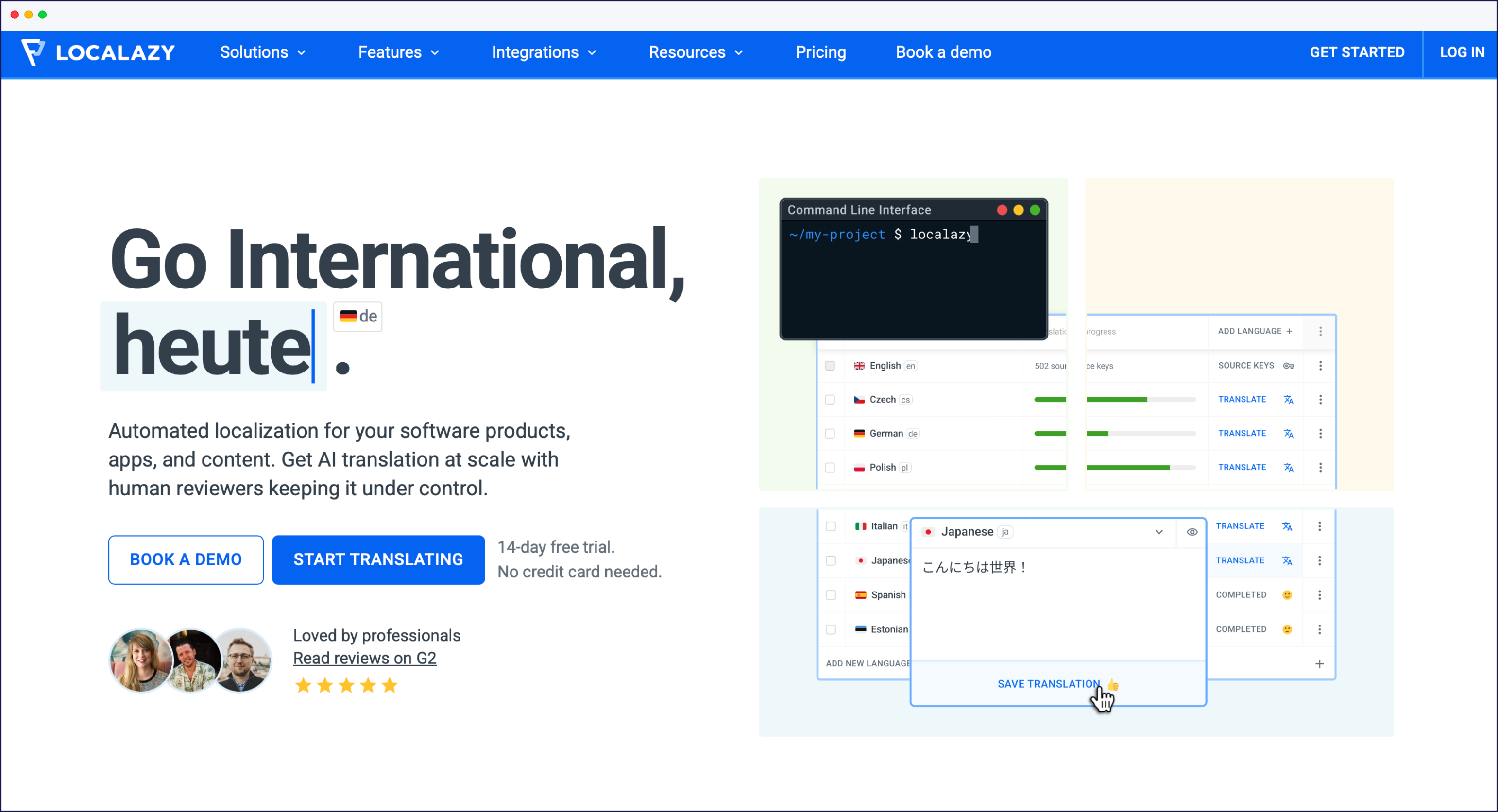This screenshot has height=812, width=1498.
Task: Expand the Integrations menu
Action: click(x=545, y=52)
